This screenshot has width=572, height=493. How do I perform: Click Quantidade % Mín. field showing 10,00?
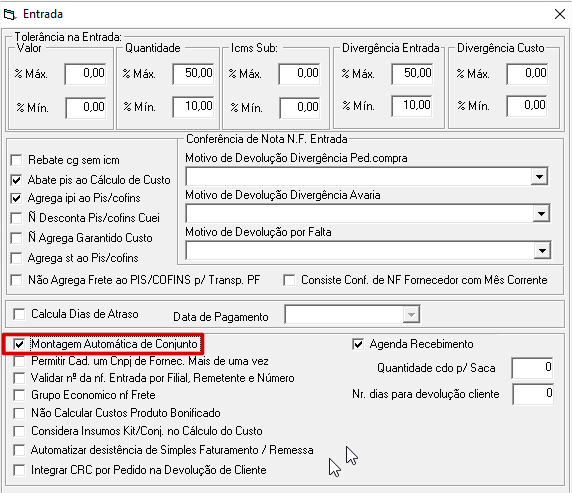pyautogui.click(x=193, y=107)
